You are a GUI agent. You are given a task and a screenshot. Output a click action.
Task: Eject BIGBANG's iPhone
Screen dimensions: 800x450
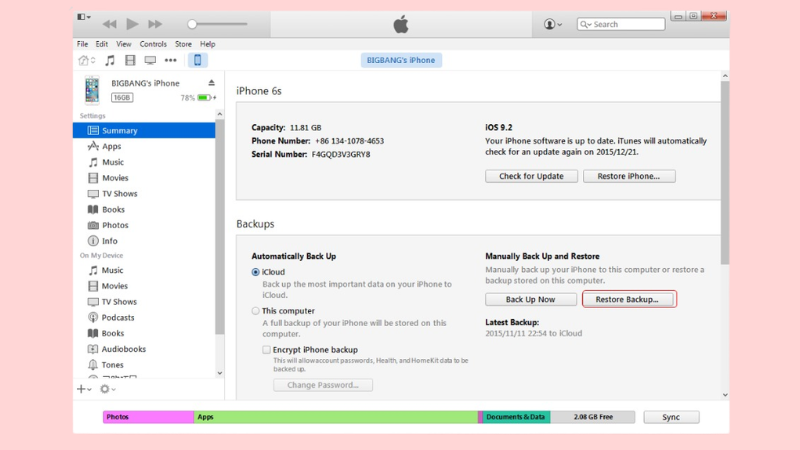(211, 83)
